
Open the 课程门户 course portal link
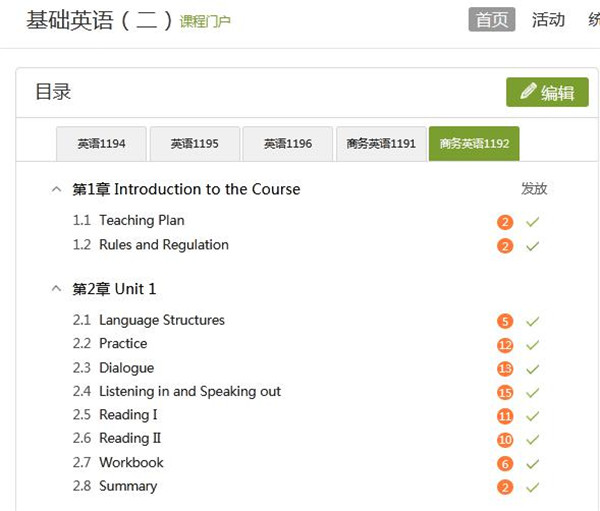point(205,21)
